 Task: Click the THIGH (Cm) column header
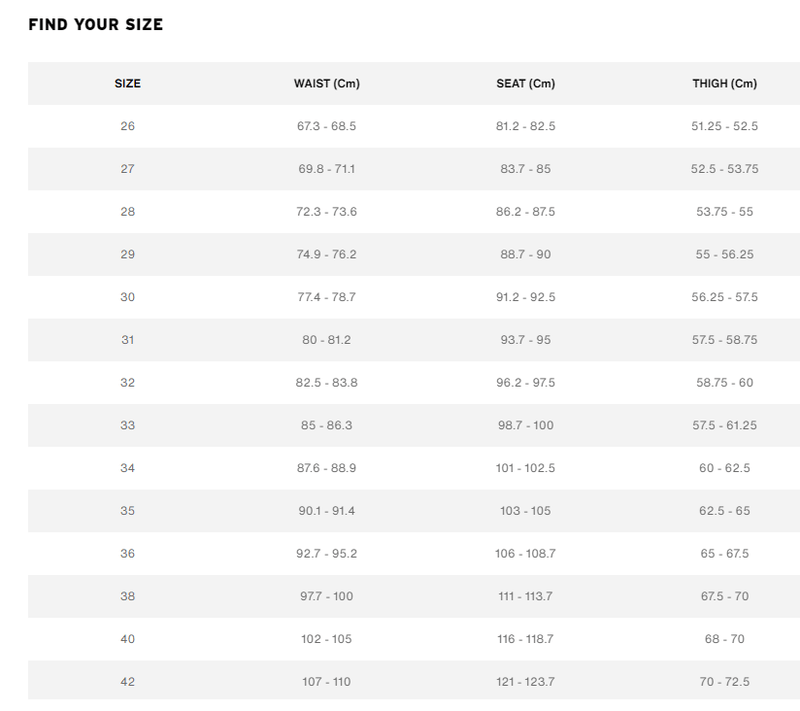(x=725, y=83)
